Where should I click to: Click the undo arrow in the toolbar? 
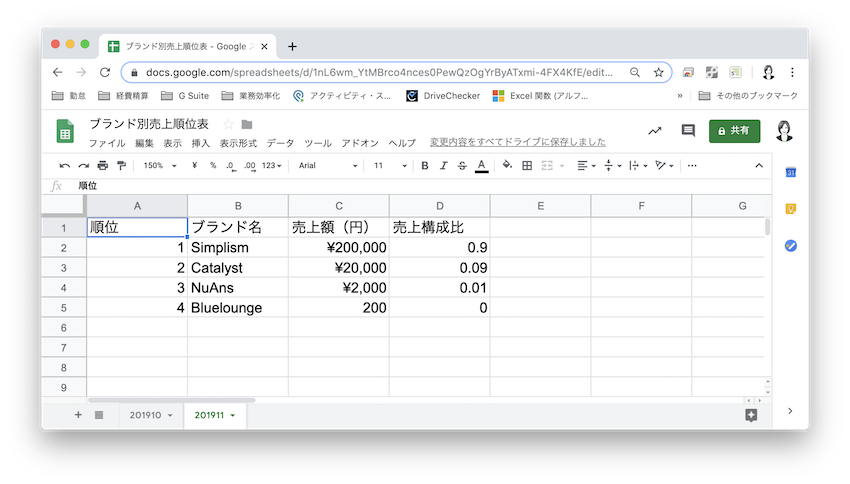pyautogui.click(x=65, y=166)
